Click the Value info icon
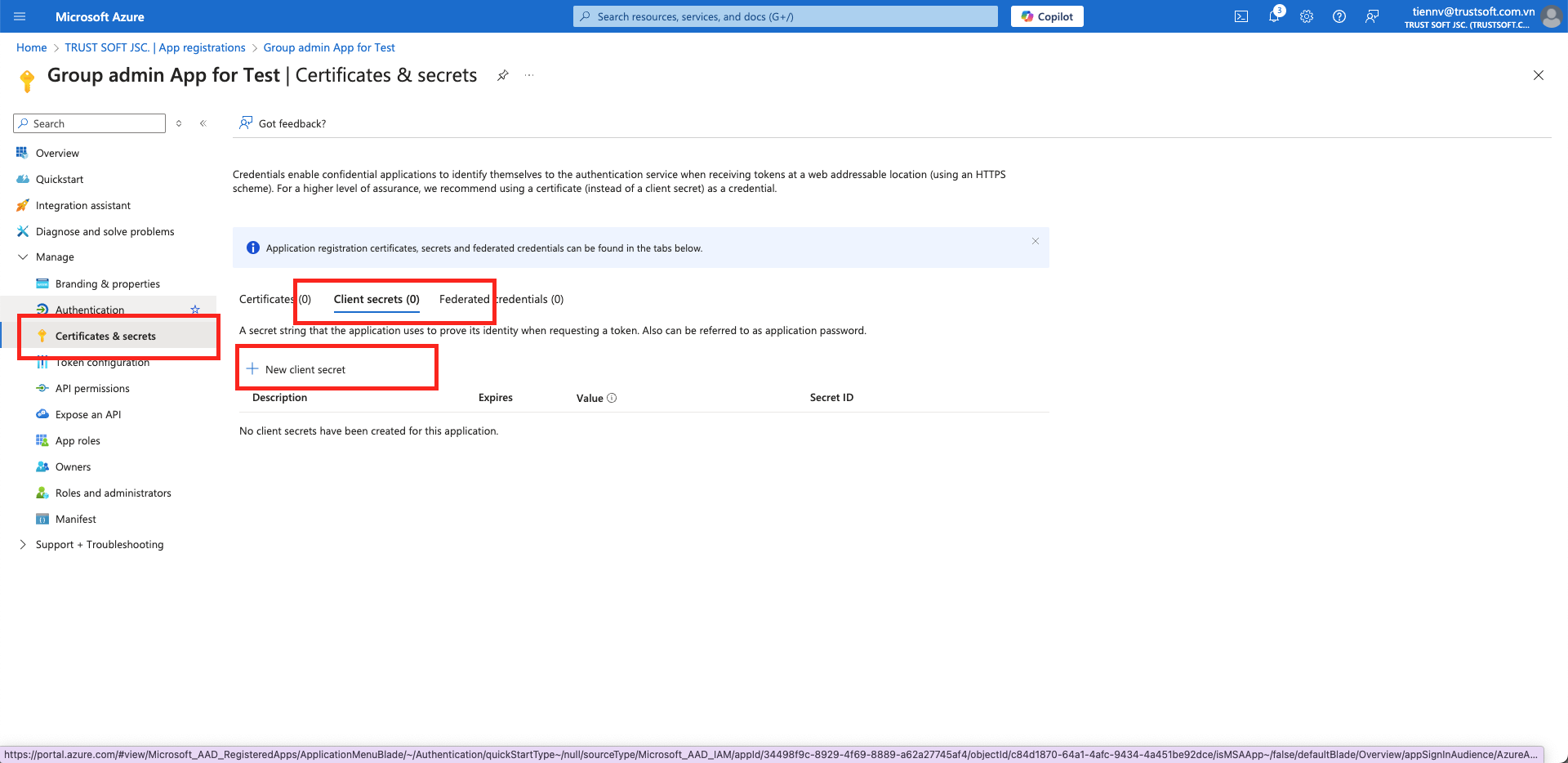The width and height of the screenshot is (1568, 763). (x=612, y=398)
